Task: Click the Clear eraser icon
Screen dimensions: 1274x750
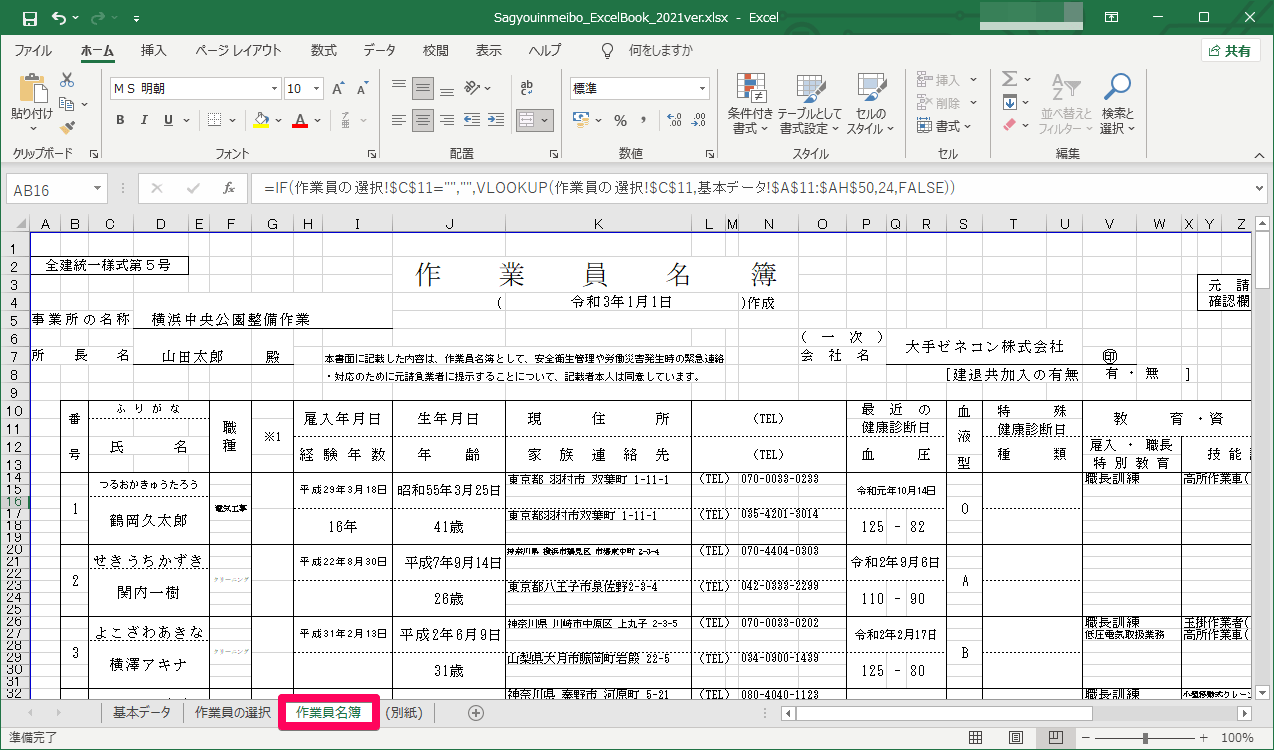Action: pyautogui.click(x=1010, y=125)
